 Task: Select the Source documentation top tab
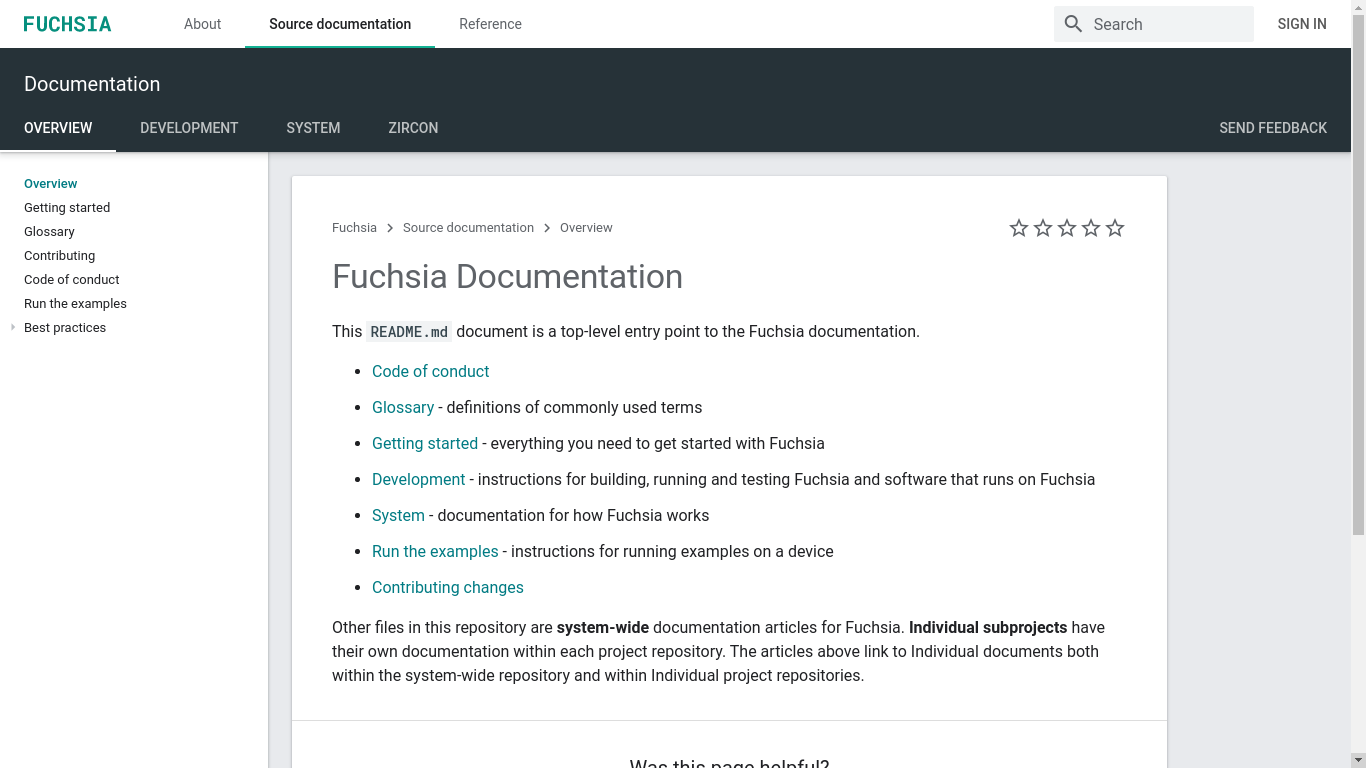click(340, 24)
